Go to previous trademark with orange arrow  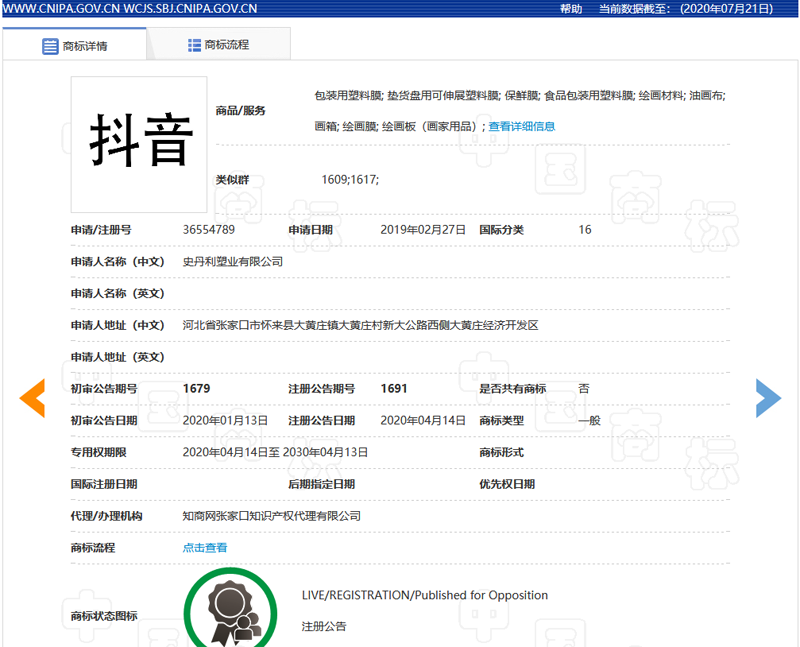(x=33, y=398)
